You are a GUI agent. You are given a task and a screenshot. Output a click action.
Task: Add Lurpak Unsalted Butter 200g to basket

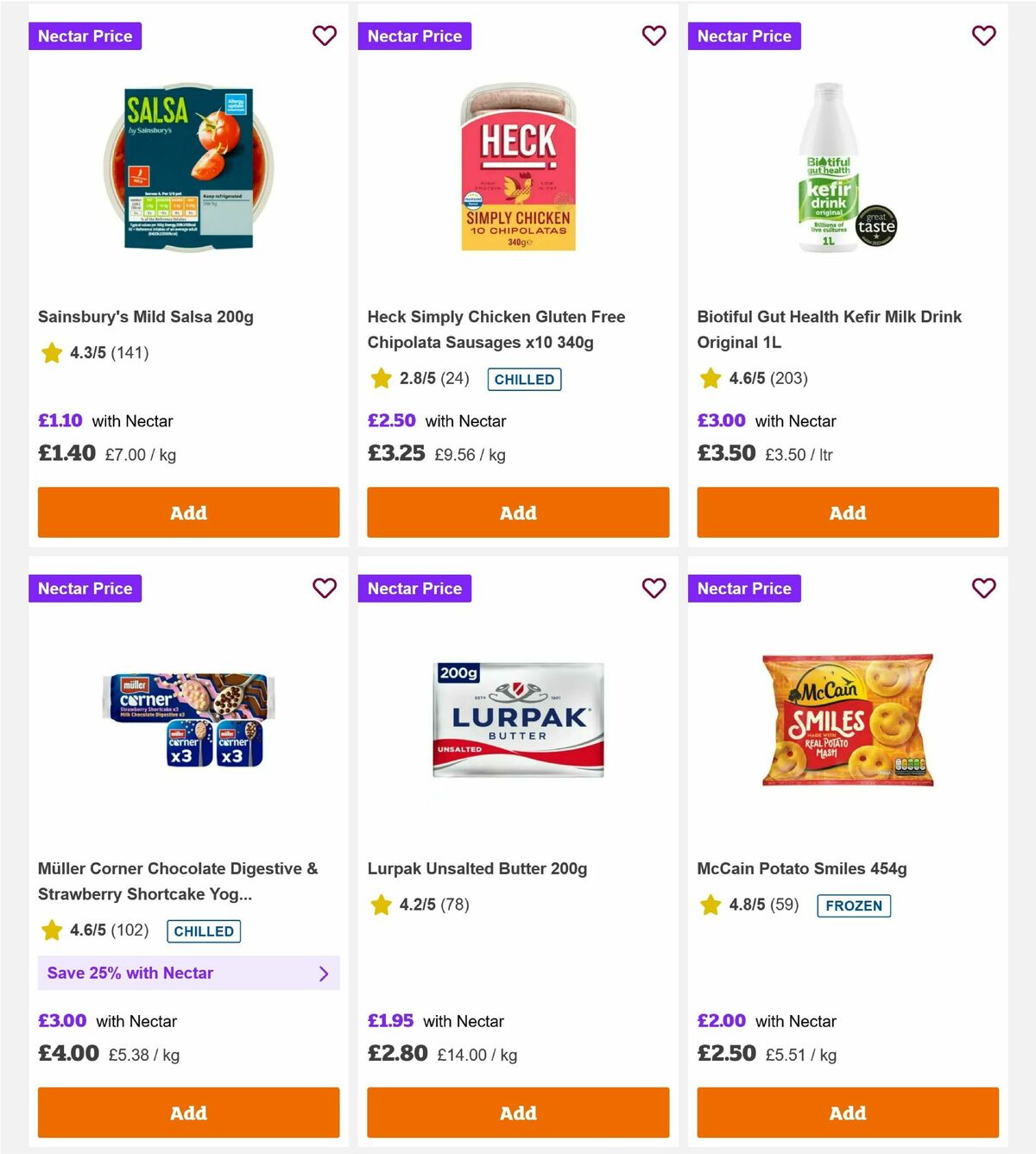pos(517,1113)
